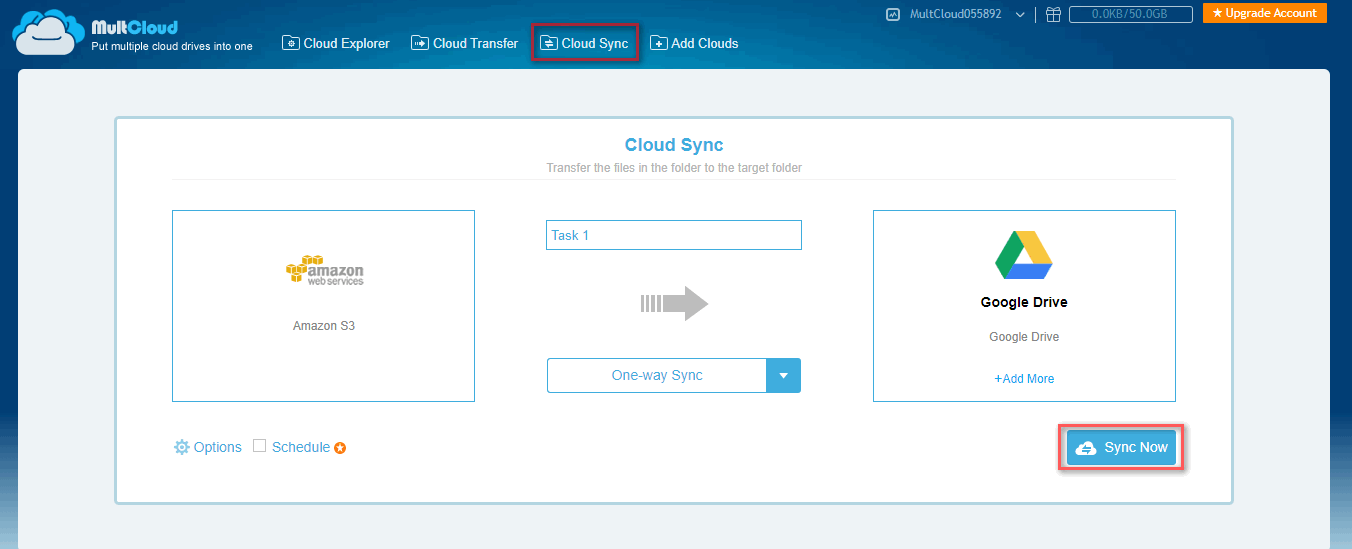Click the blue arrow of sync dropdown
The image size is (1352, 549).
[x=784, y=376]
